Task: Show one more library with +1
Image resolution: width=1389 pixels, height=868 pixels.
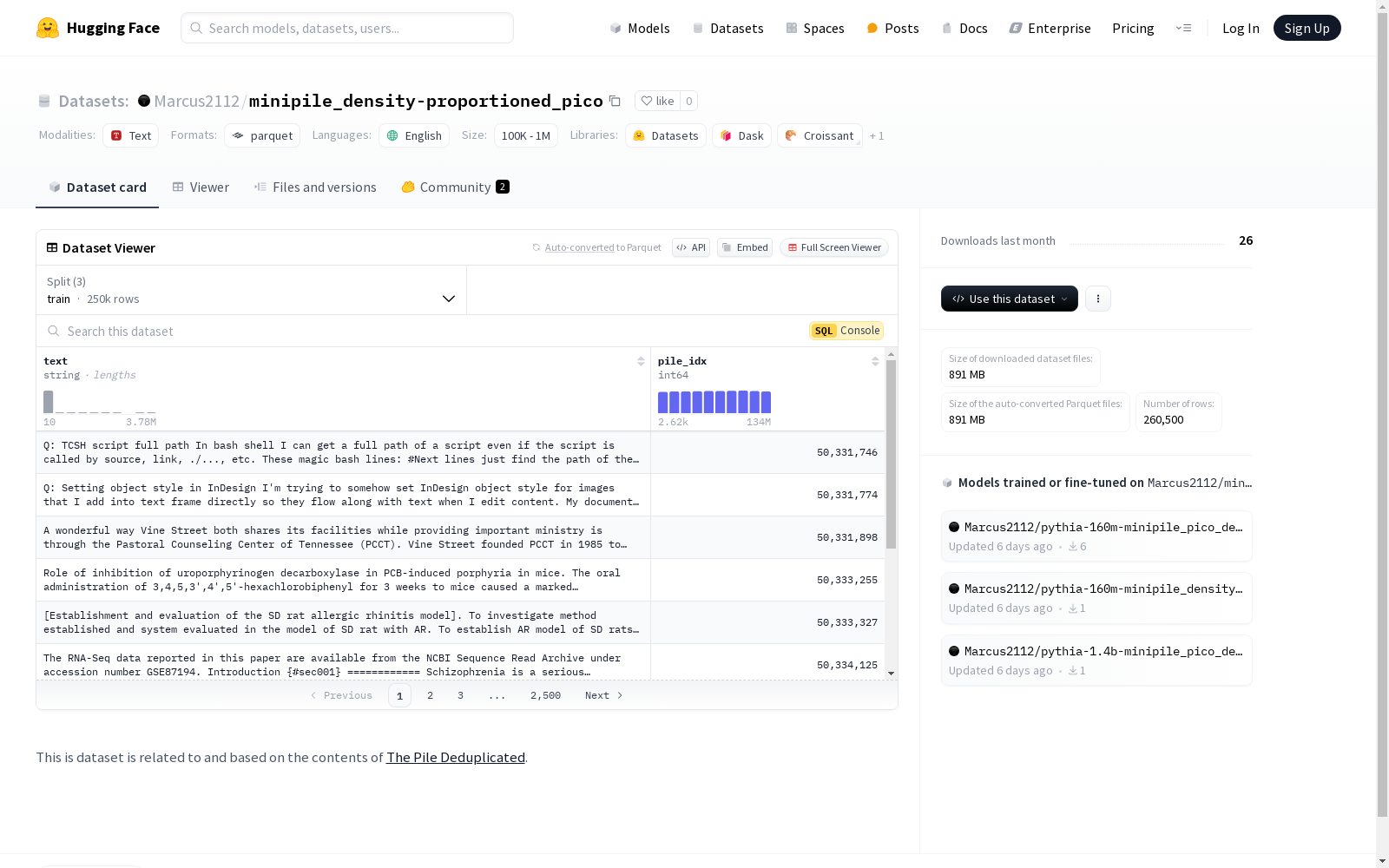Action: [x=877, y=135]
